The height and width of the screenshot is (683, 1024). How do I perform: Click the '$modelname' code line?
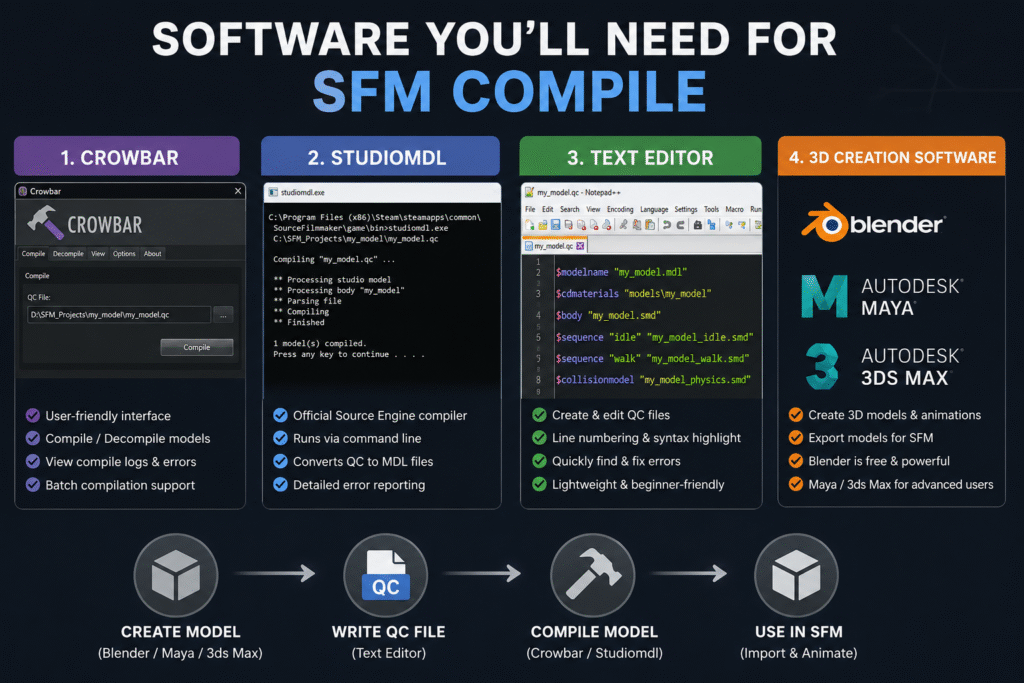(x=621, y=272)
